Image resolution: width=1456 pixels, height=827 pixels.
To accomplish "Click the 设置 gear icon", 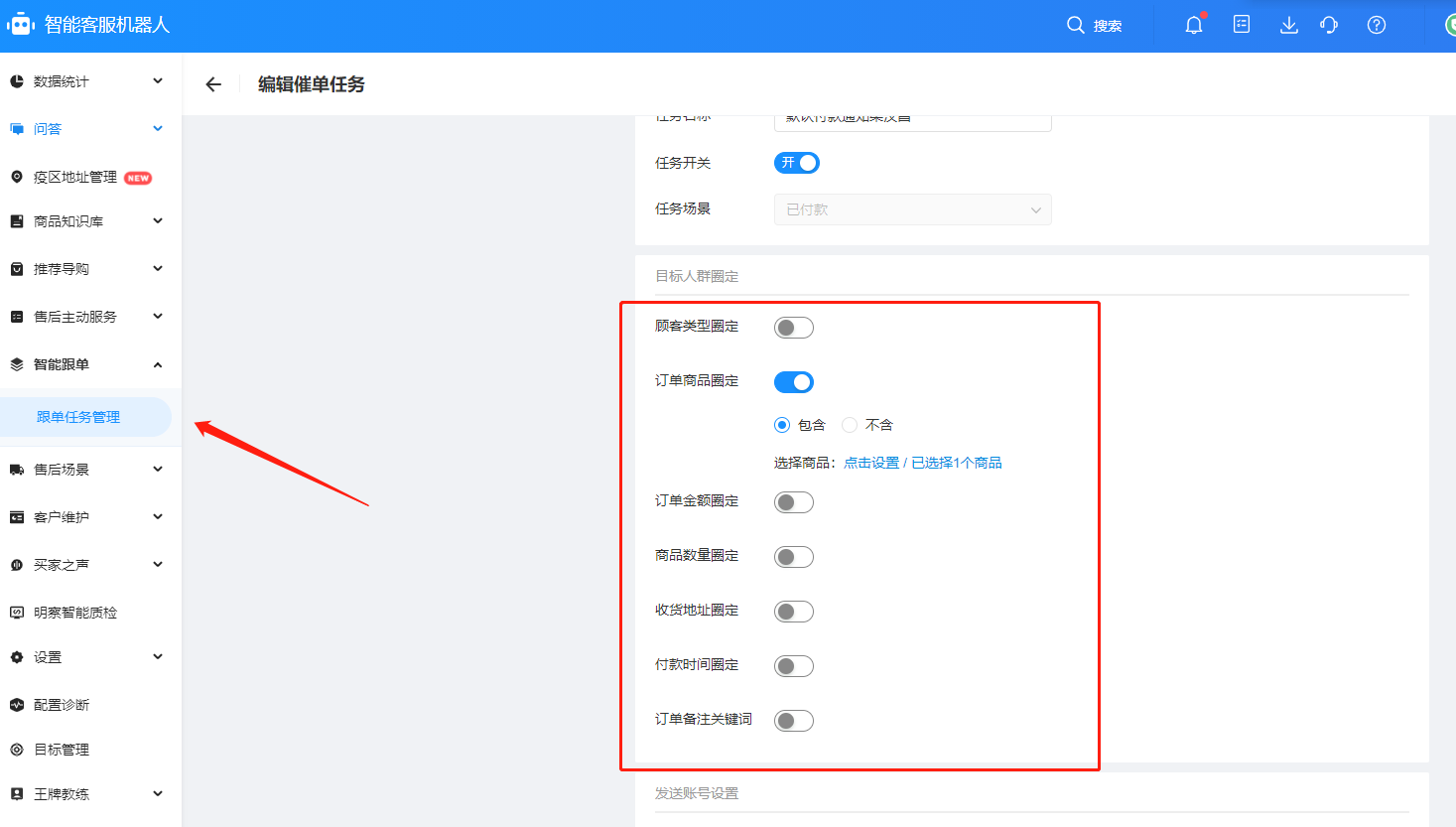I will (x=17, y=657).
